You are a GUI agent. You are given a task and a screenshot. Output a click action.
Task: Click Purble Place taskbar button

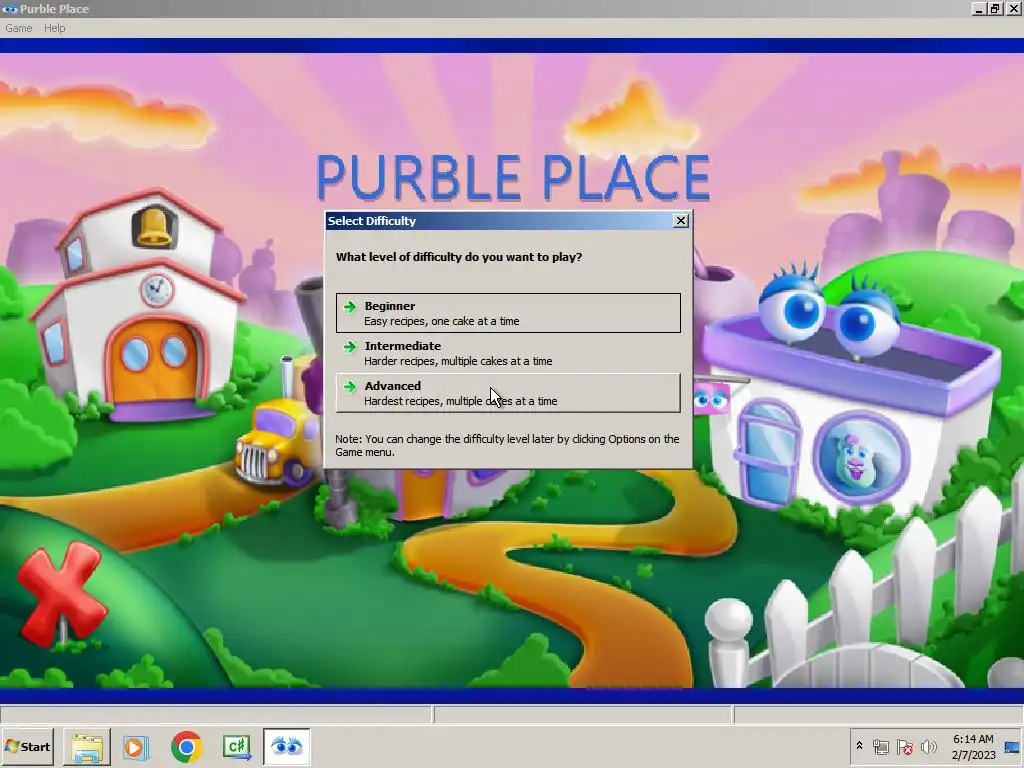(x=287, y=746)
